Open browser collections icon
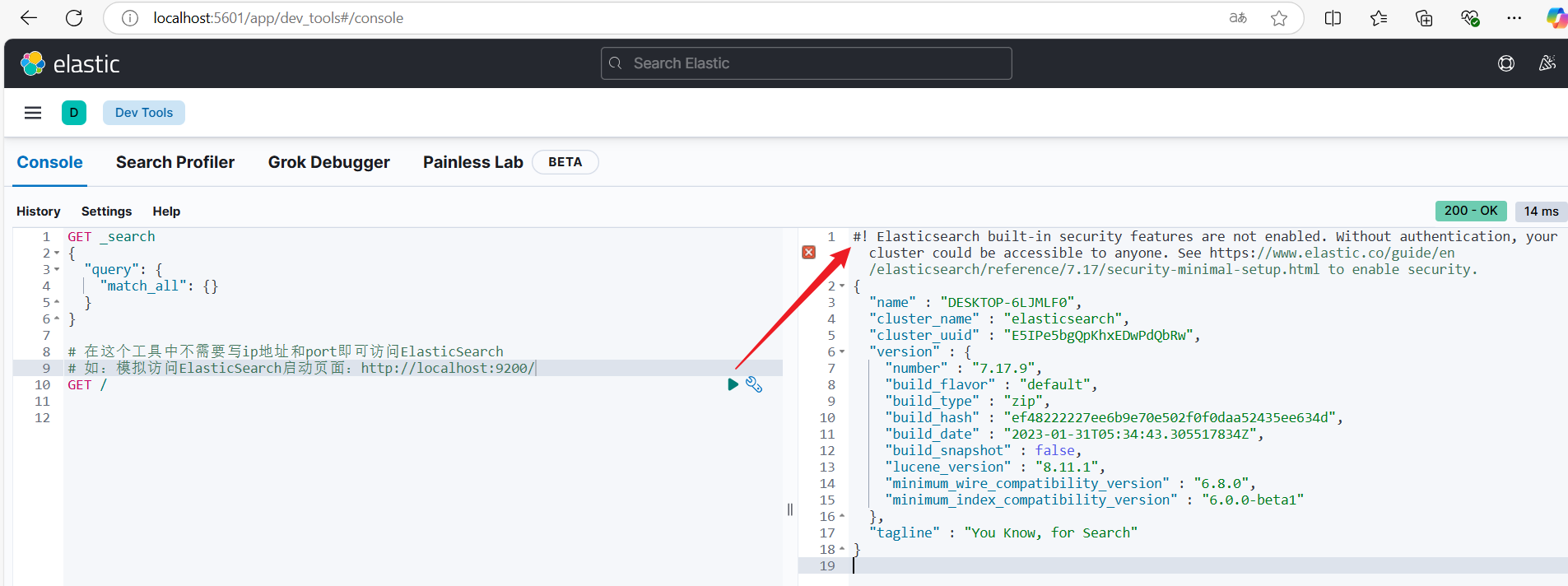This screenshot has height=586, width=1568. point(1424,18)
